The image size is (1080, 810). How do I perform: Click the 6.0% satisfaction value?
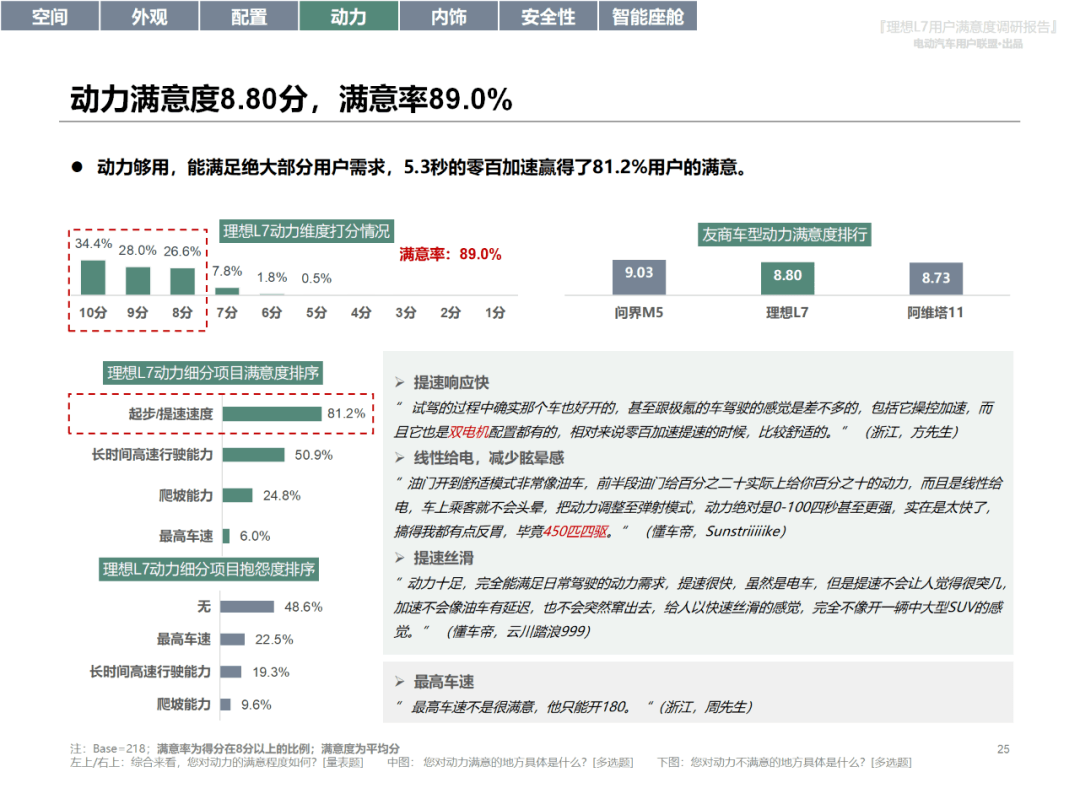point(255,536)
